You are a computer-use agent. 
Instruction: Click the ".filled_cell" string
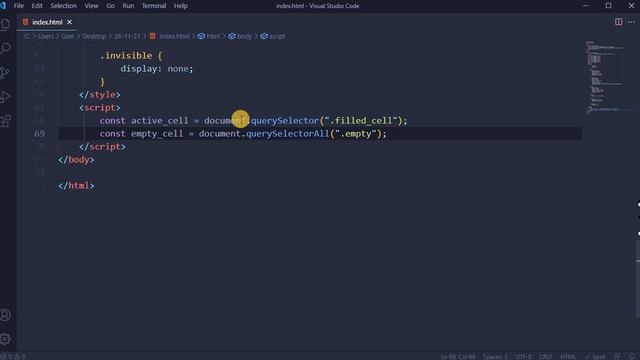point(361,120)
